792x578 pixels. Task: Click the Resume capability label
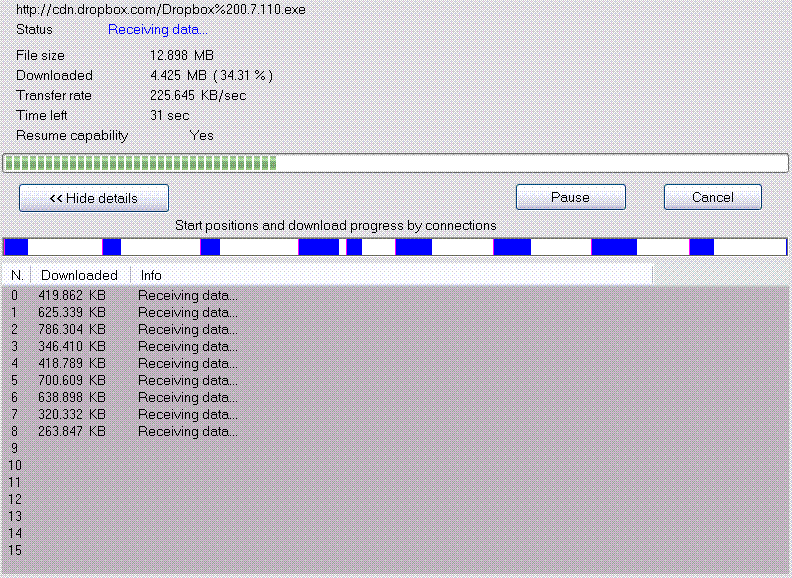tap(72, 136)
